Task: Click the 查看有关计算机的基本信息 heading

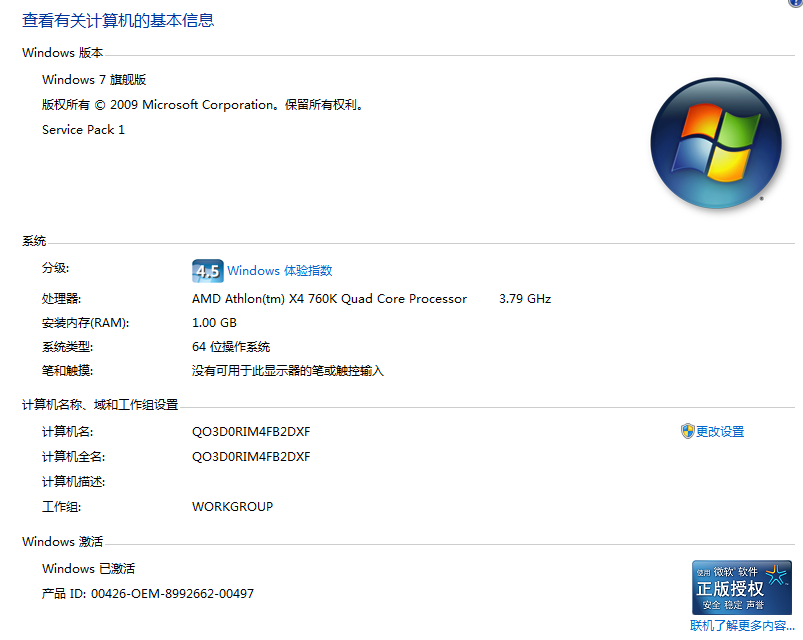Action: [118, 20]
